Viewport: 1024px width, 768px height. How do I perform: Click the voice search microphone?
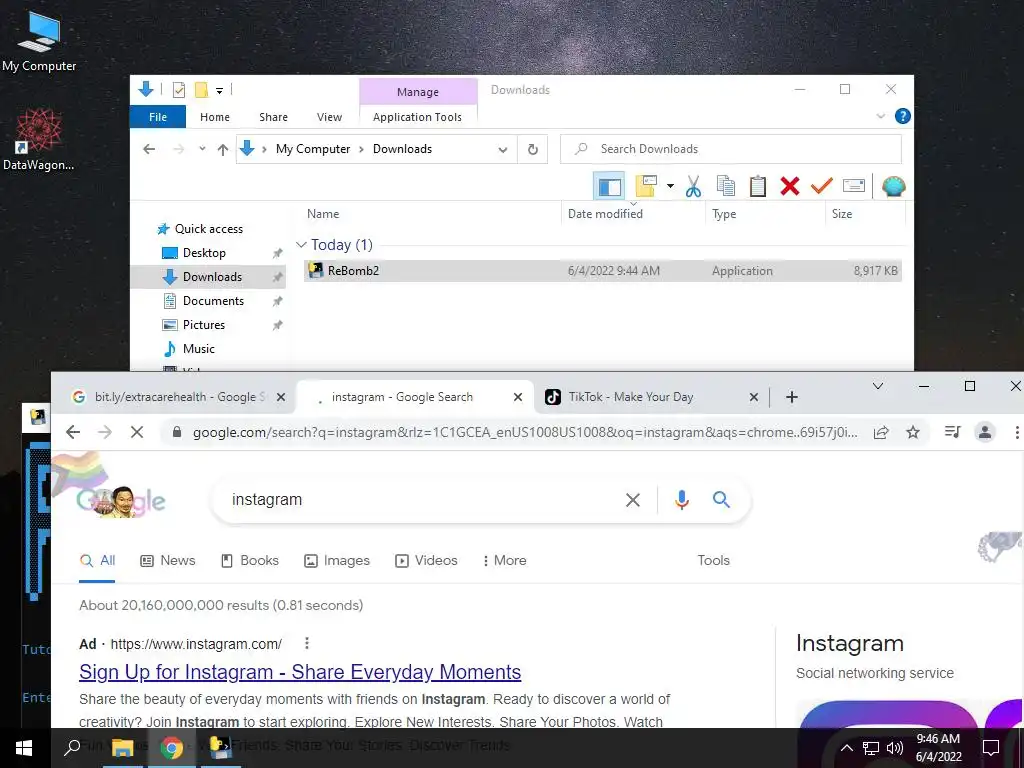(681, 500)
